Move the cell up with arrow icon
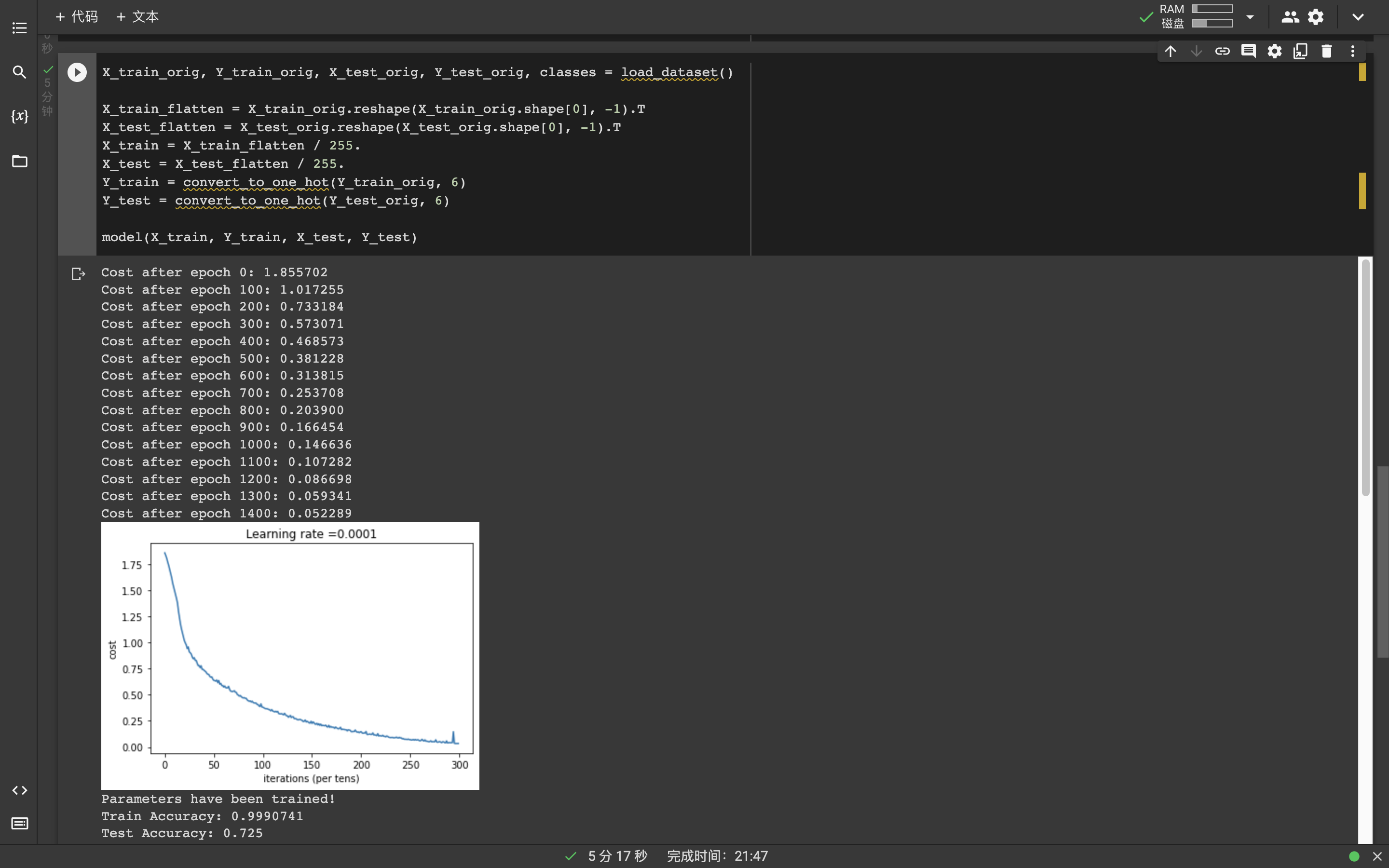Screen dimensions: 1389x868 [x=1171, y=52]
